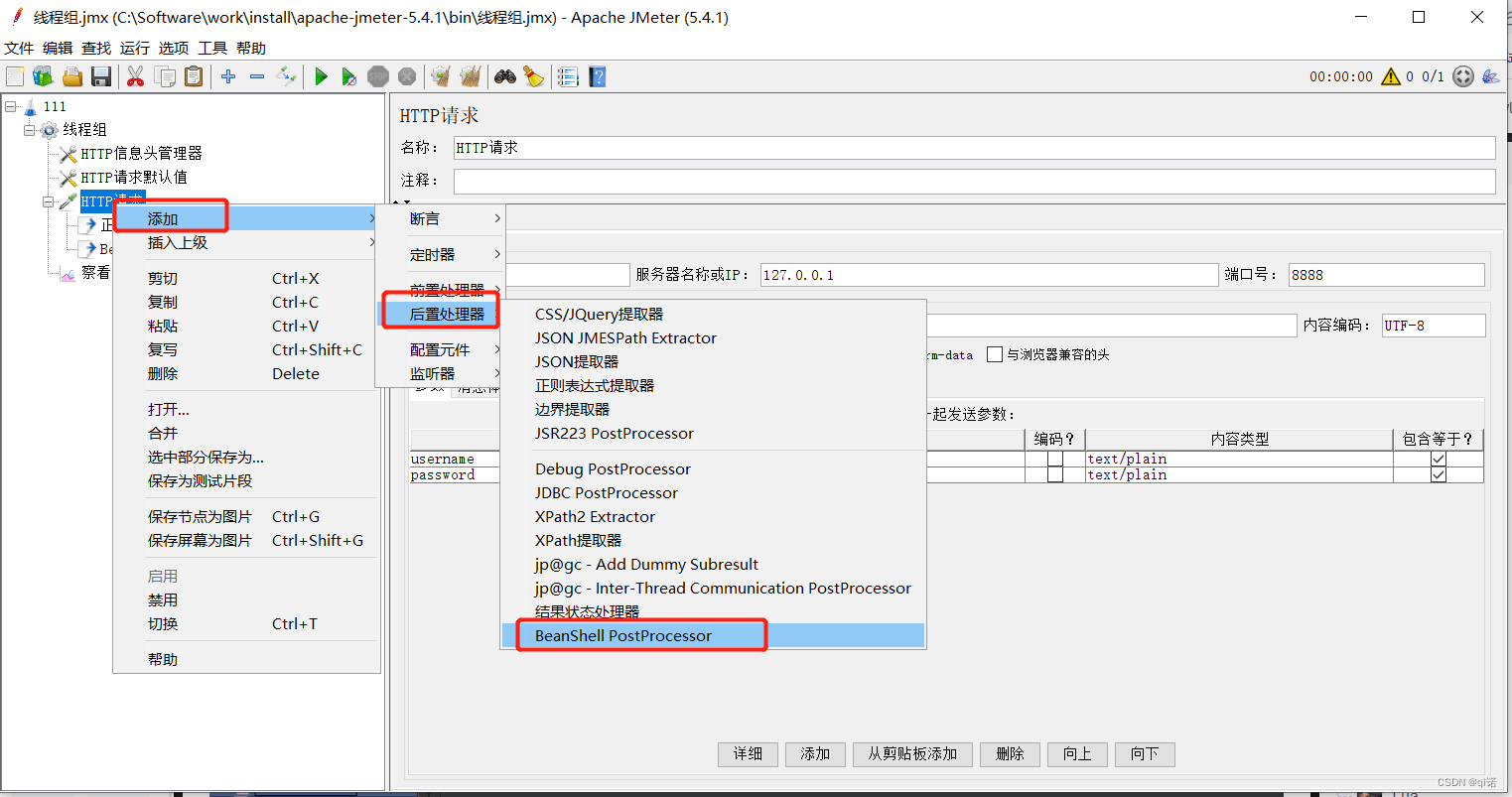Collapse the 线程组 tree node

30,130
